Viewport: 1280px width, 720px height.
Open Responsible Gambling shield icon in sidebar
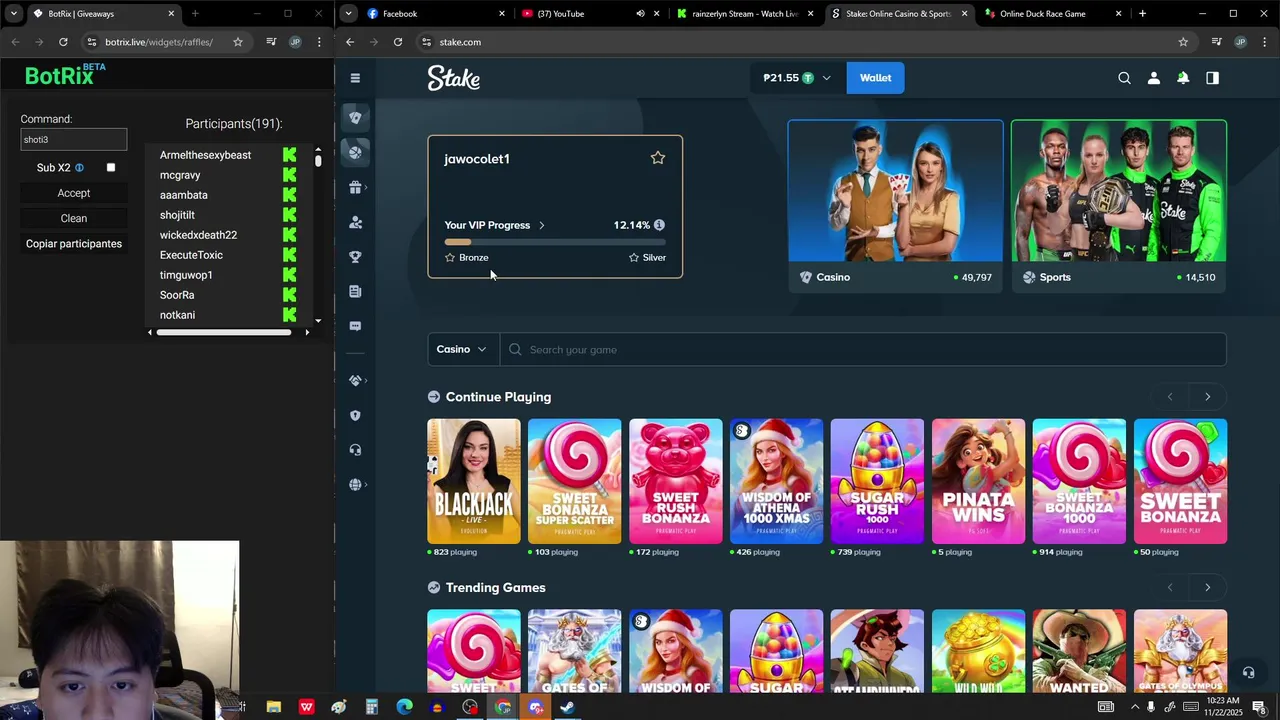click(355, 415)
